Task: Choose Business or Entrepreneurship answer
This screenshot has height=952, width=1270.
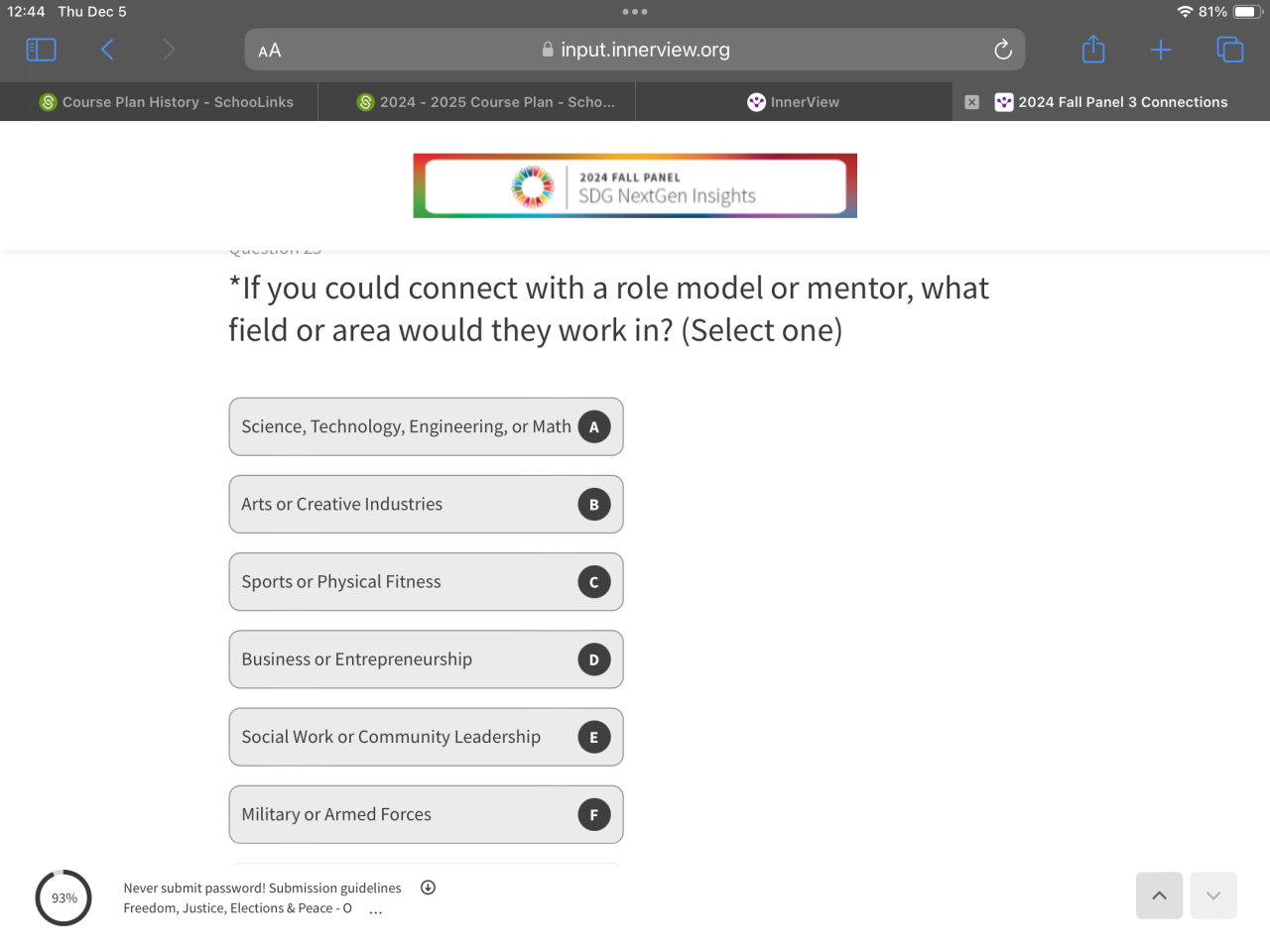Action: tap(426, 659)
